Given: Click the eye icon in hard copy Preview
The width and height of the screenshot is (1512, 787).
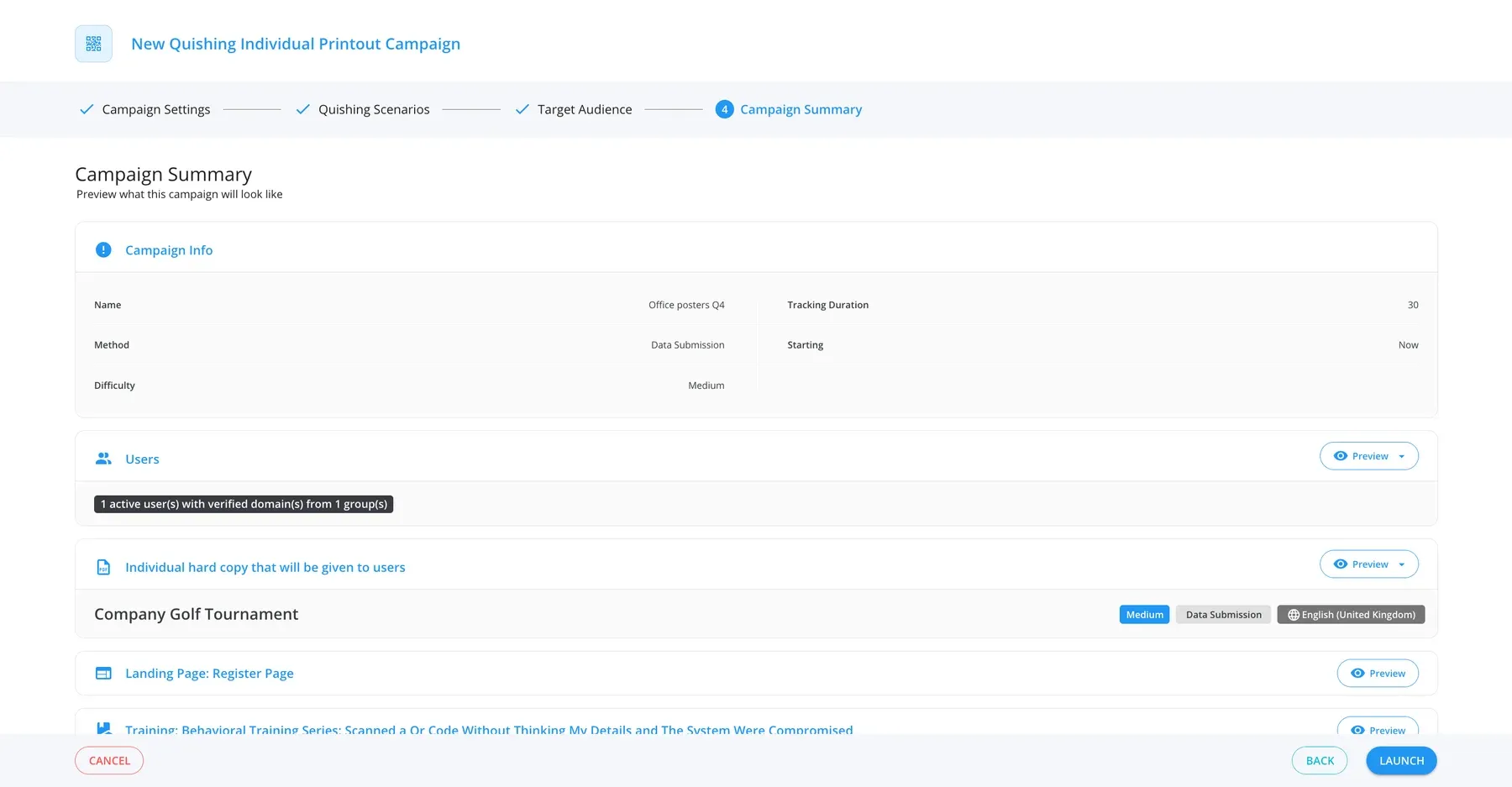Looking at the screenshot, I should click(x=1341, y=564).
